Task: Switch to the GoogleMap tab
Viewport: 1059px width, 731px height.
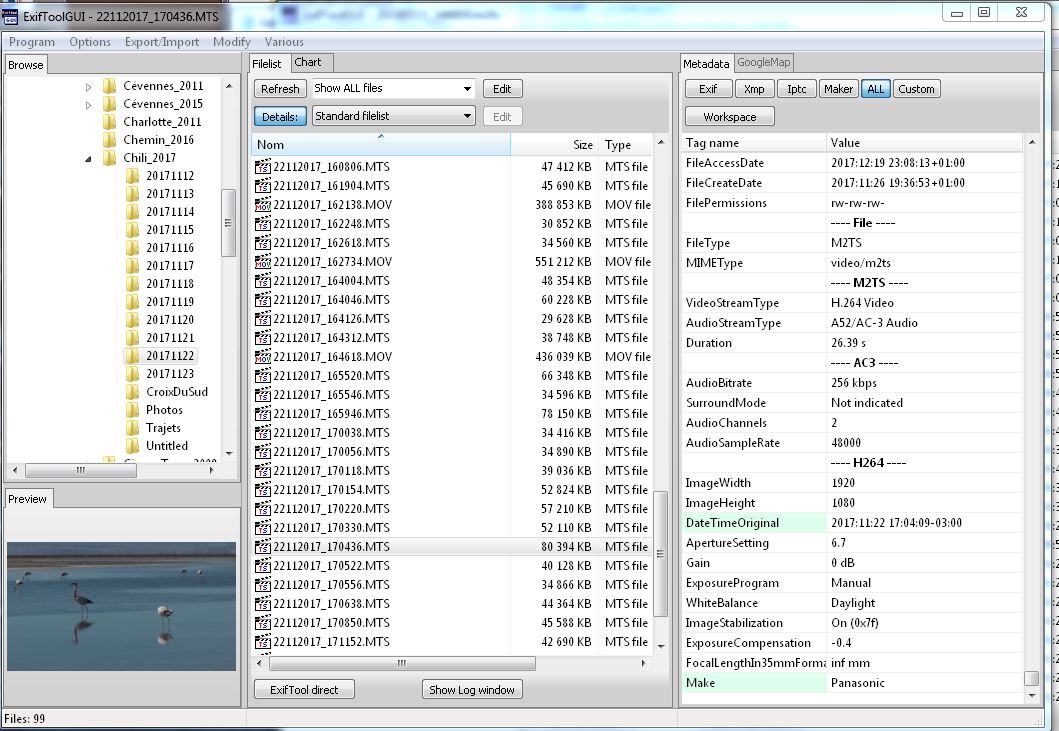Action: pyautogui.click(x=764, y=63)
